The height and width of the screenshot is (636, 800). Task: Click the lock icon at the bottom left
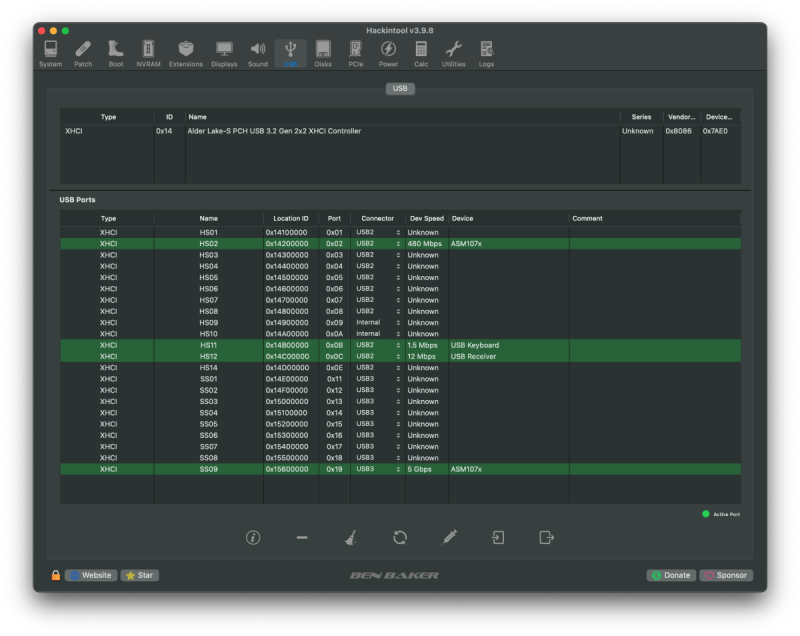(x=56, y=575)
